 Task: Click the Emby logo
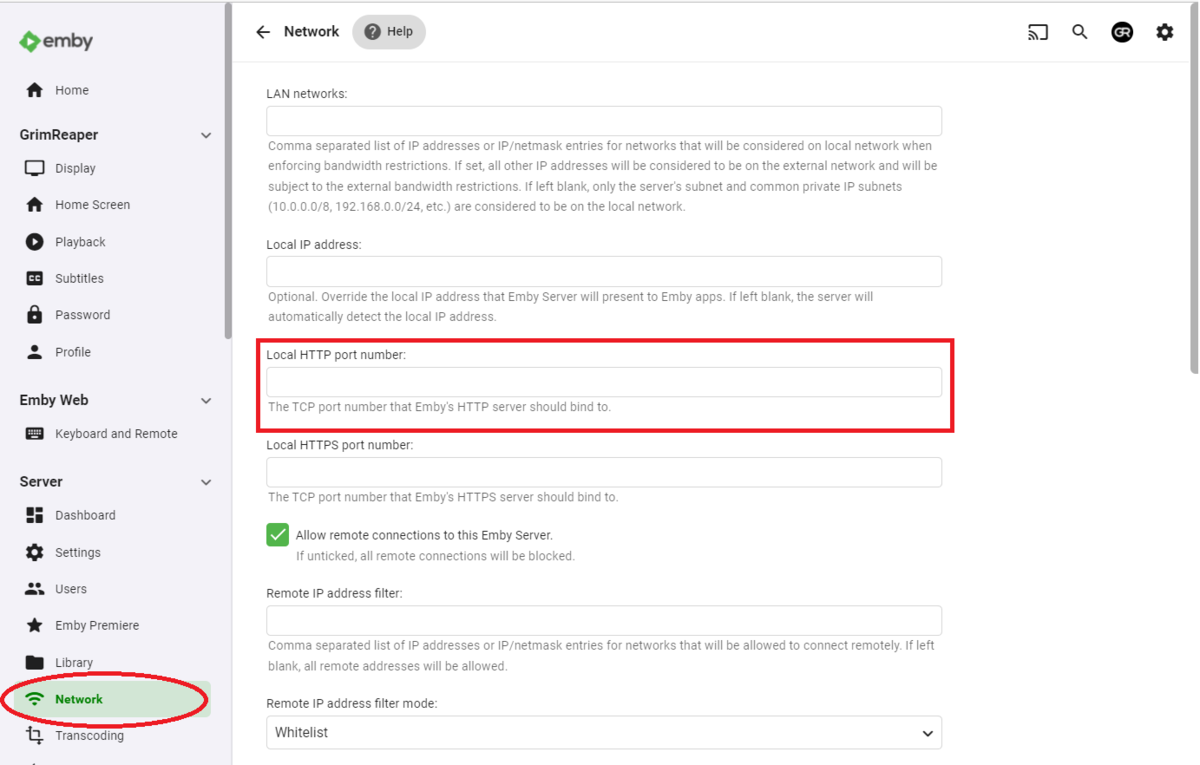point(57,41)
